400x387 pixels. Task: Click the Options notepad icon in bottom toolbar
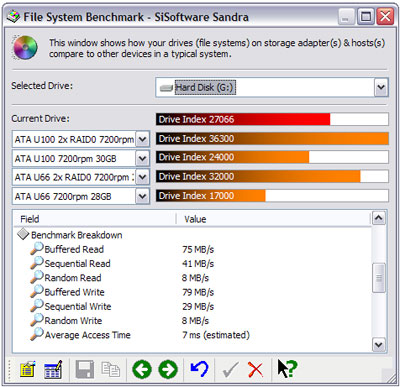point(27,369)
